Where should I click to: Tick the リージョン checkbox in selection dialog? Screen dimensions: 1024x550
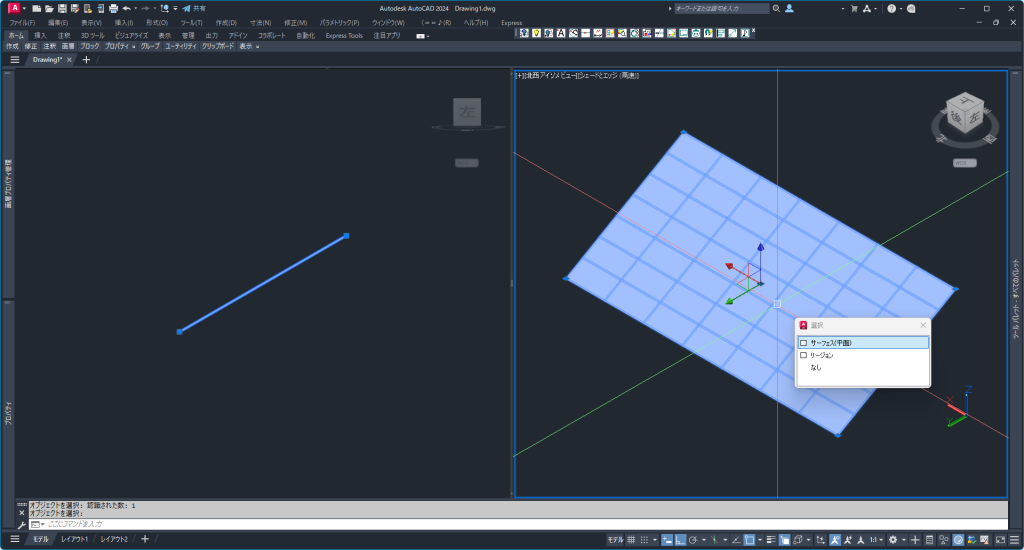pos(803,355)
